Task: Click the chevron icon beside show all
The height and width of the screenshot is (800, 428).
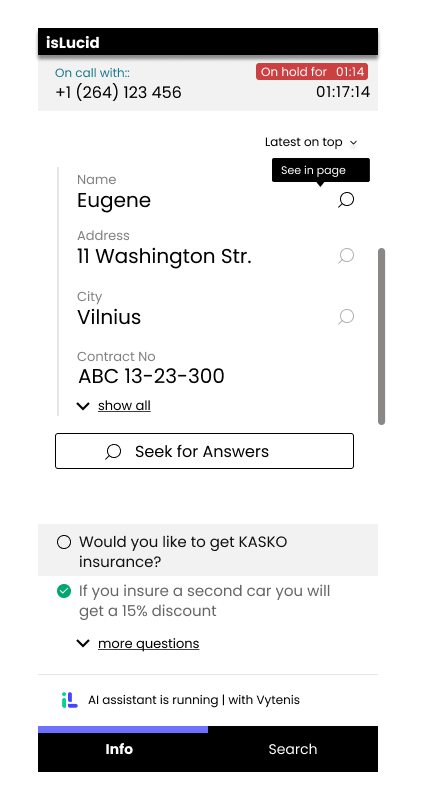Action: tap(83, 406)
